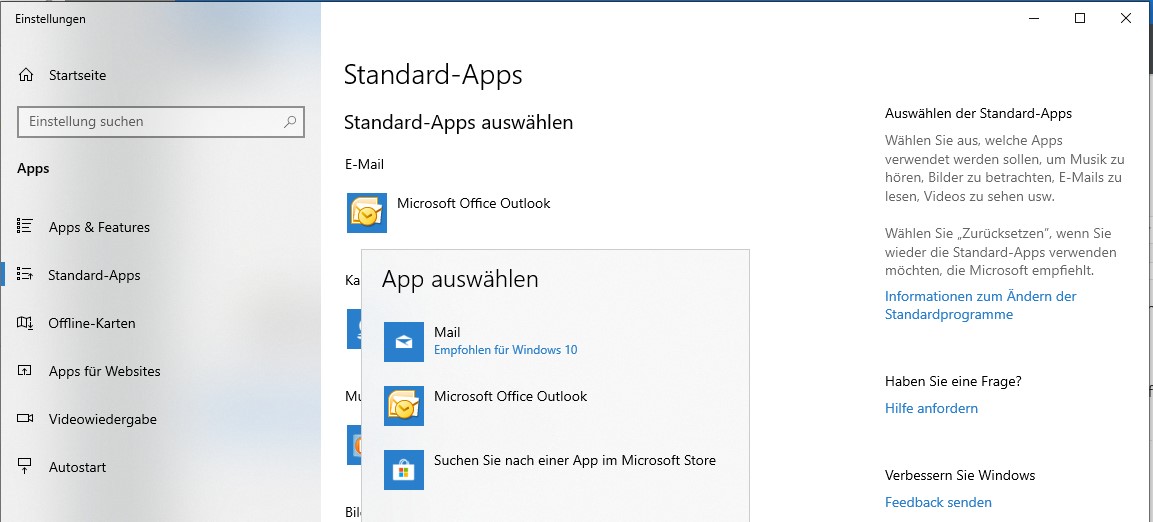Screen dimensions: 1153x522
Task: Click the search magnifier icon in Einstellung suchen
Action: point(290,121)
